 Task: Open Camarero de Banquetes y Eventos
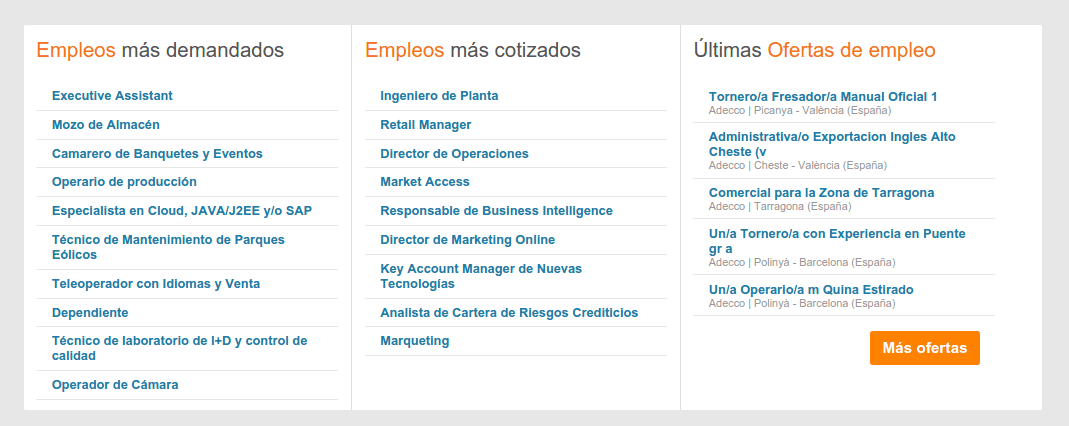tap(157, 154)
